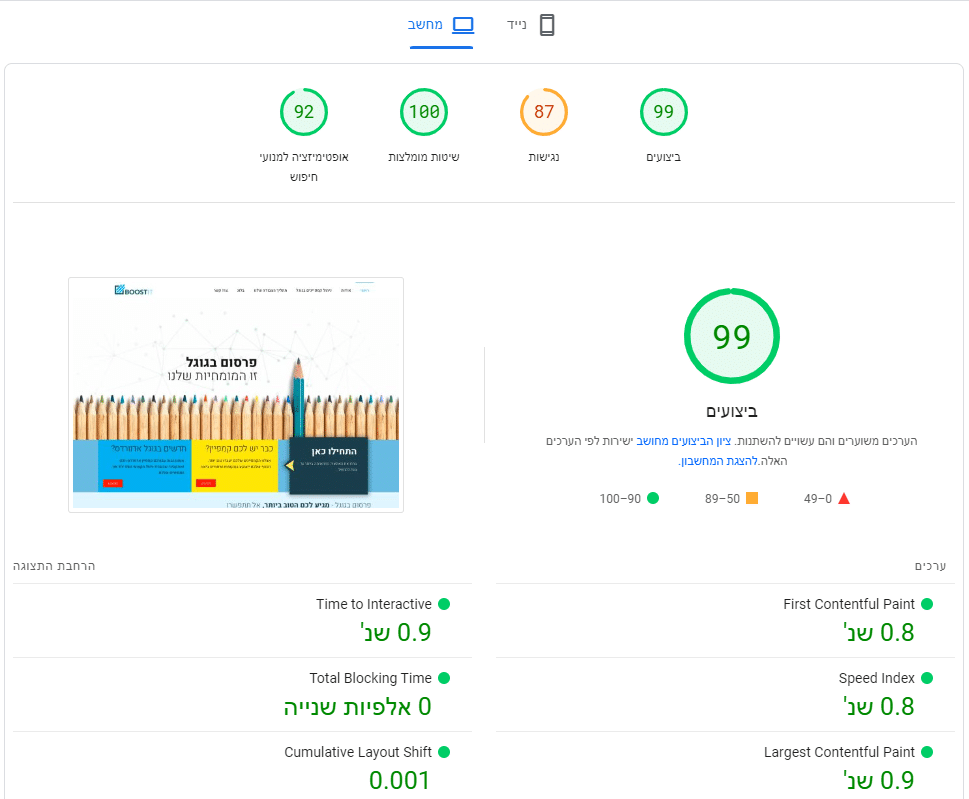The image size is (969, 799).
Task: Click the 0.001 Cumulative Layout Shift value
Action: [x=399, y=780]
